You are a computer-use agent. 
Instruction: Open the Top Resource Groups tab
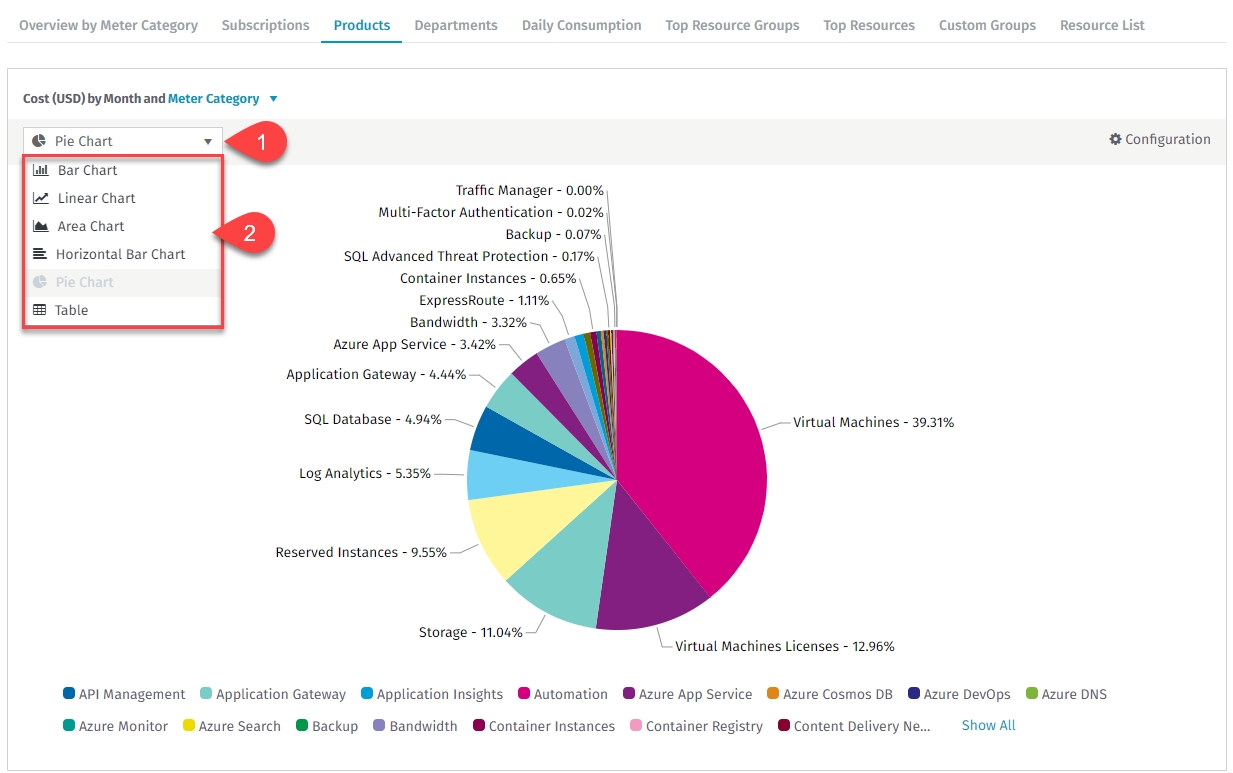[732, 25]
